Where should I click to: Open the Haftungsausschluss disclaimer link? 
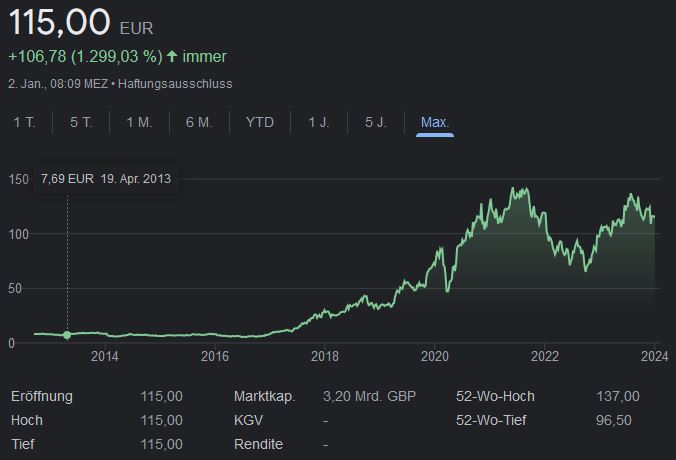(x=175, y=83)
